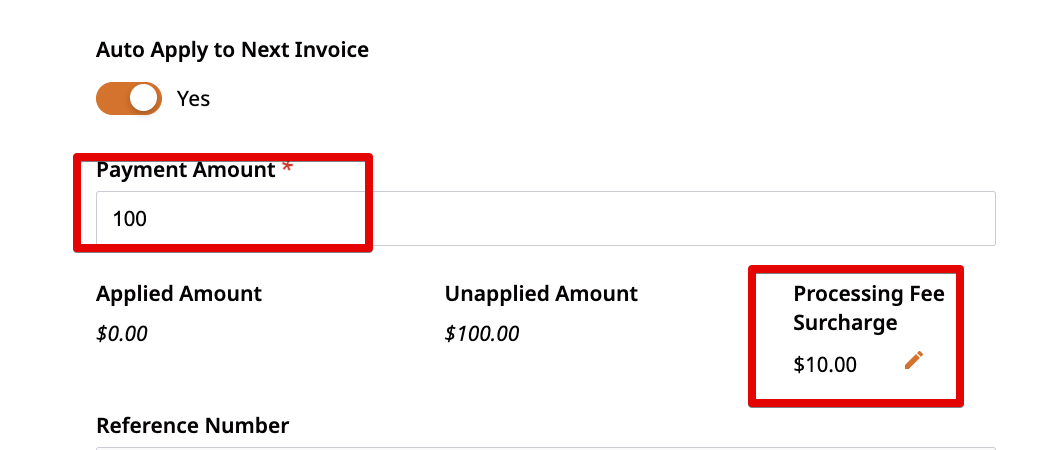
Task: Click the Payment Amount field label
Action: [x=186, y=170]
